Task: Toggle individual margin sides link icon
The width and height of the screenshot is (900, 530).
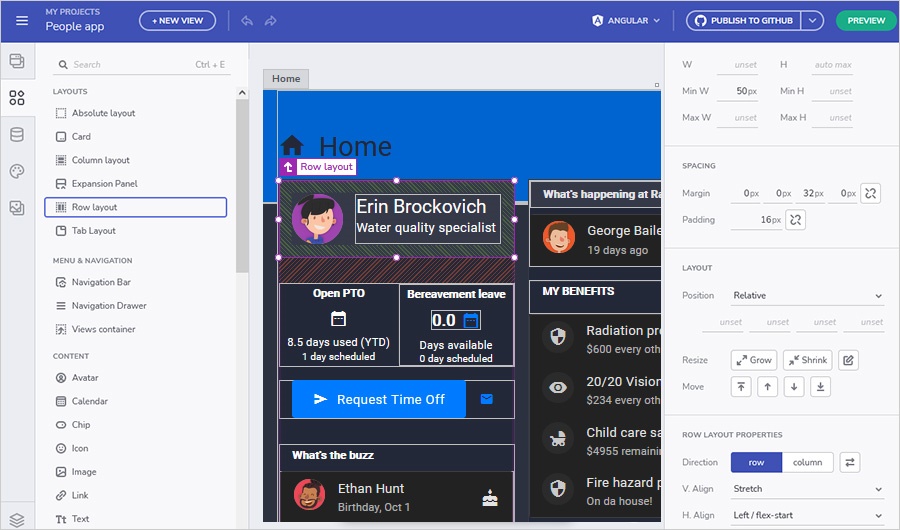Action: [x=871, y=193]
